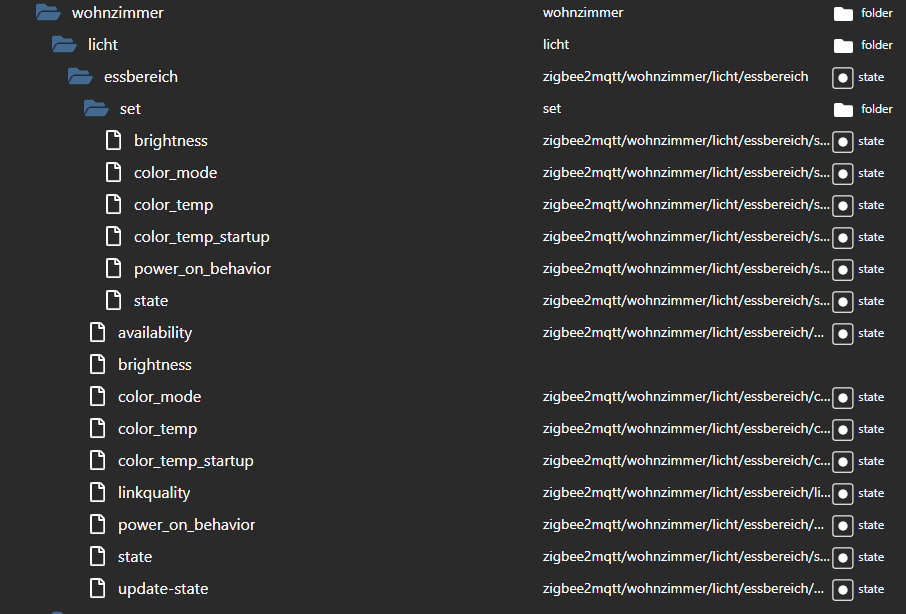Select the essbereich tree item label
The image size is (906, 614).
[x=141, y=77]
